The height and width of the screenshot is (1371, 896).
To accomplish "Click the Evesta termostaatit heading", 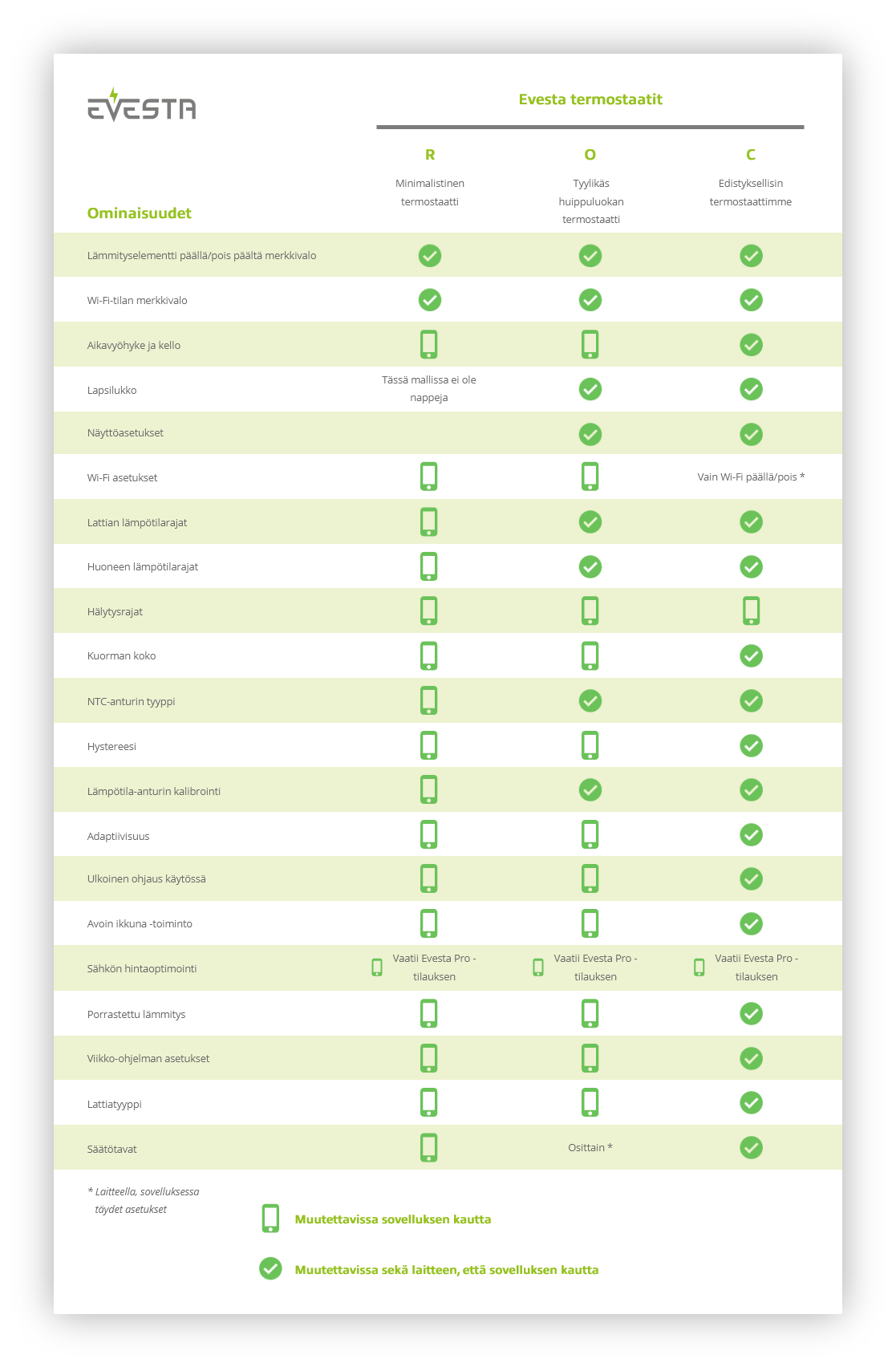I will [x=590, y=99].
